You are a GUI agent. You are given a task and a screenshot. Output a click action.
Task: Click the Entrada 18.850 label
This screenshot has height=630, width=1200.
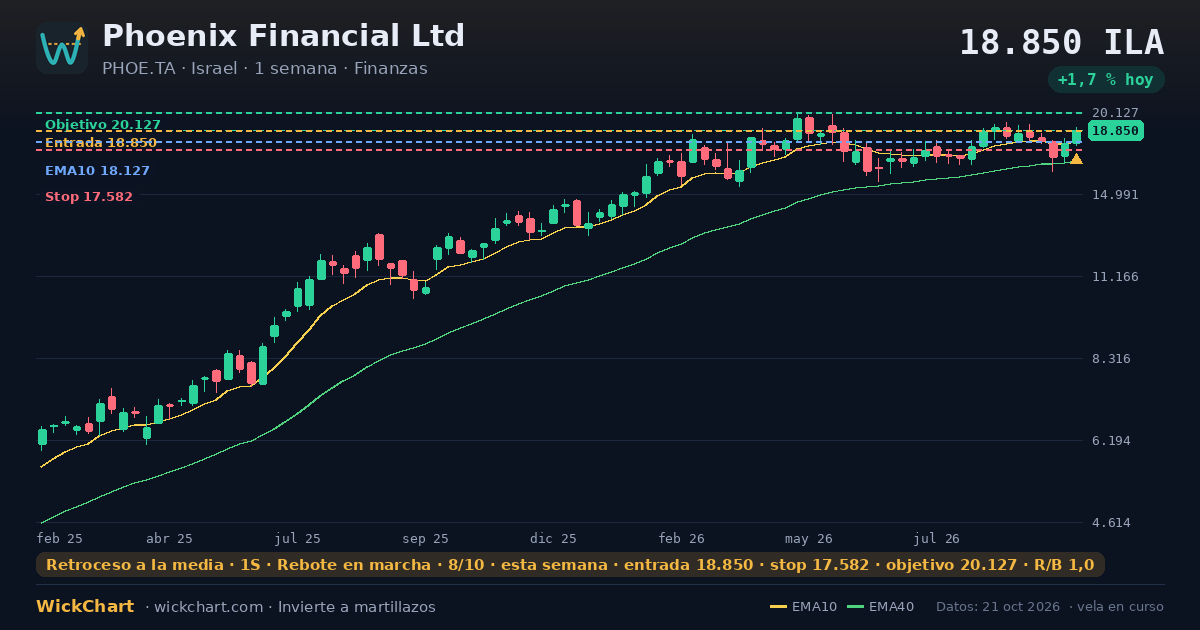pyautogui.click(x=101, y=143)
